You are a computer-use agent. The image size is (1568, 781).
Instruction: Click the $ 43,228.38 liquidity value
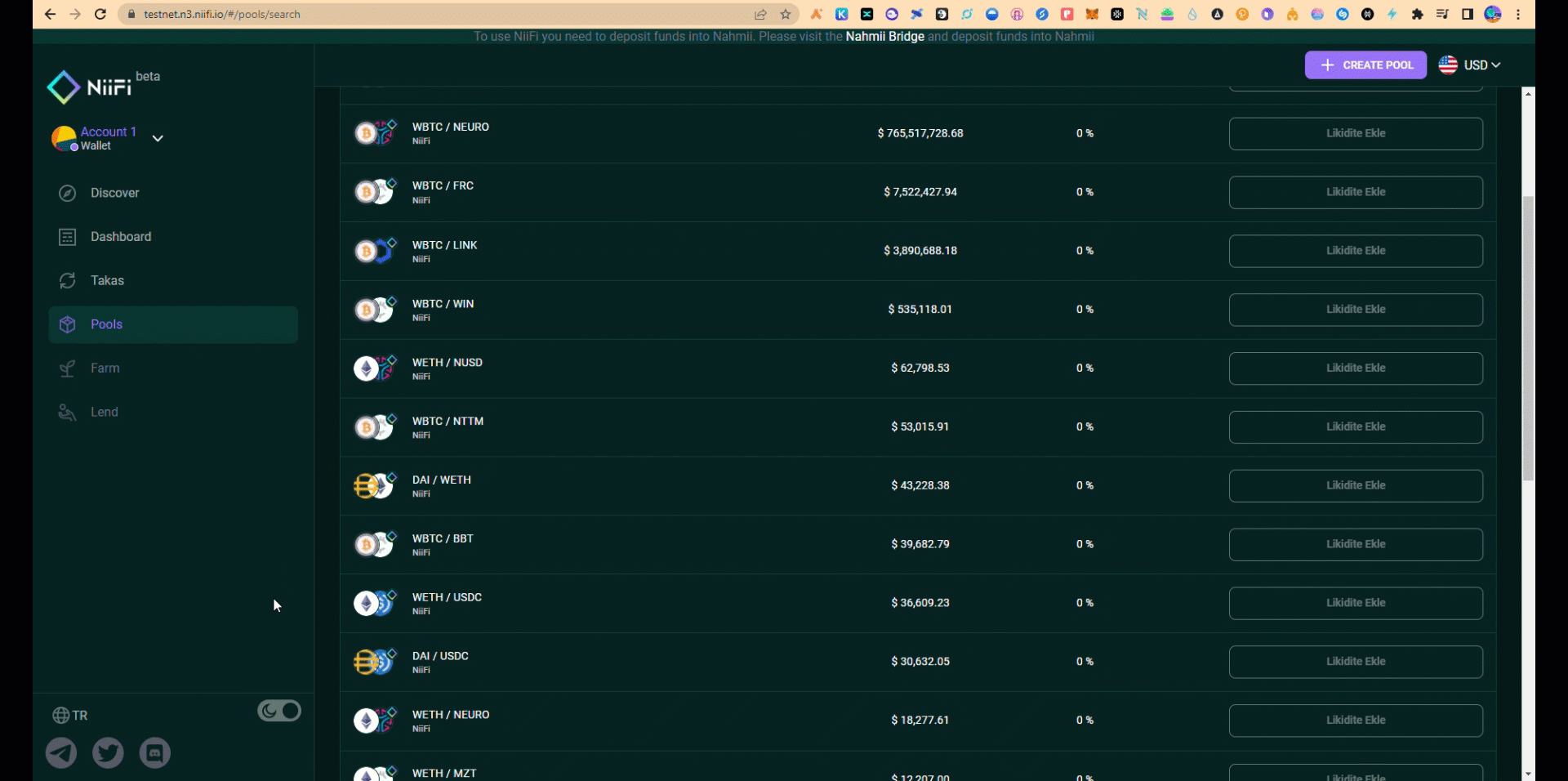tap(920, 485)
